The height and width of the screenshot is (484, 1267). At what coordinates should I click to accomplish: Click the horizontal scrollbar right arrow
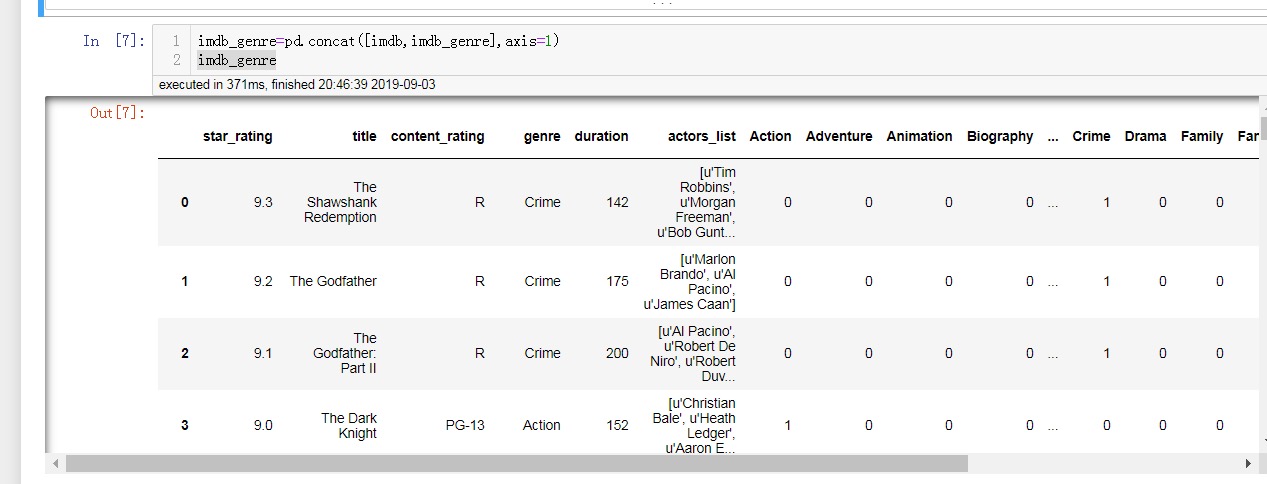tap(1247, 464)
